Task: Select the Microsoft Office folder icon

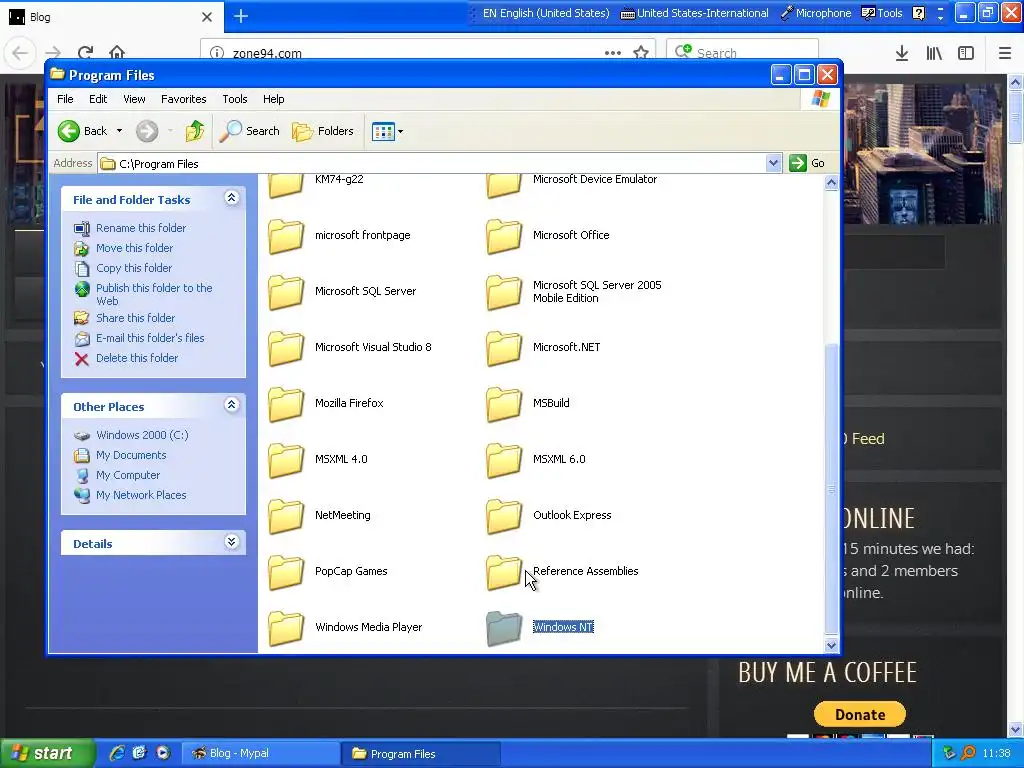Action: [504, 236]
